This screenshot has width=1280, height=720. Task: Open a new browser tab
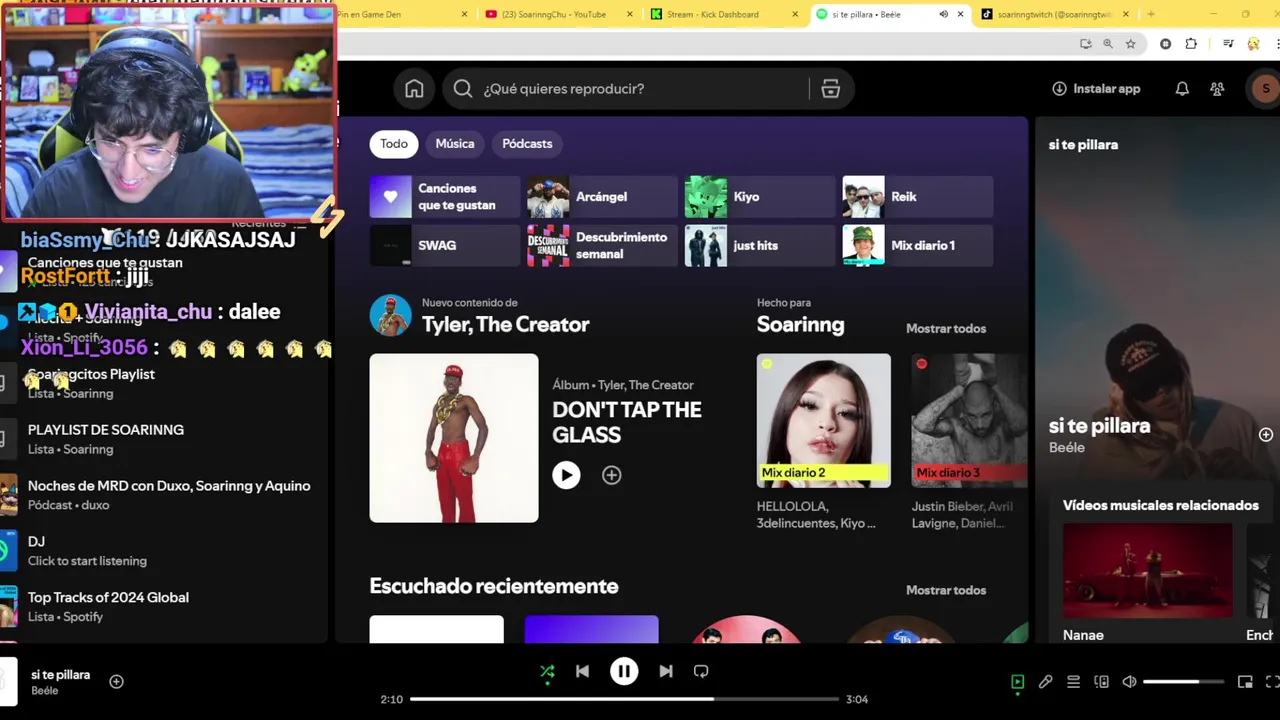point(1150,14)
